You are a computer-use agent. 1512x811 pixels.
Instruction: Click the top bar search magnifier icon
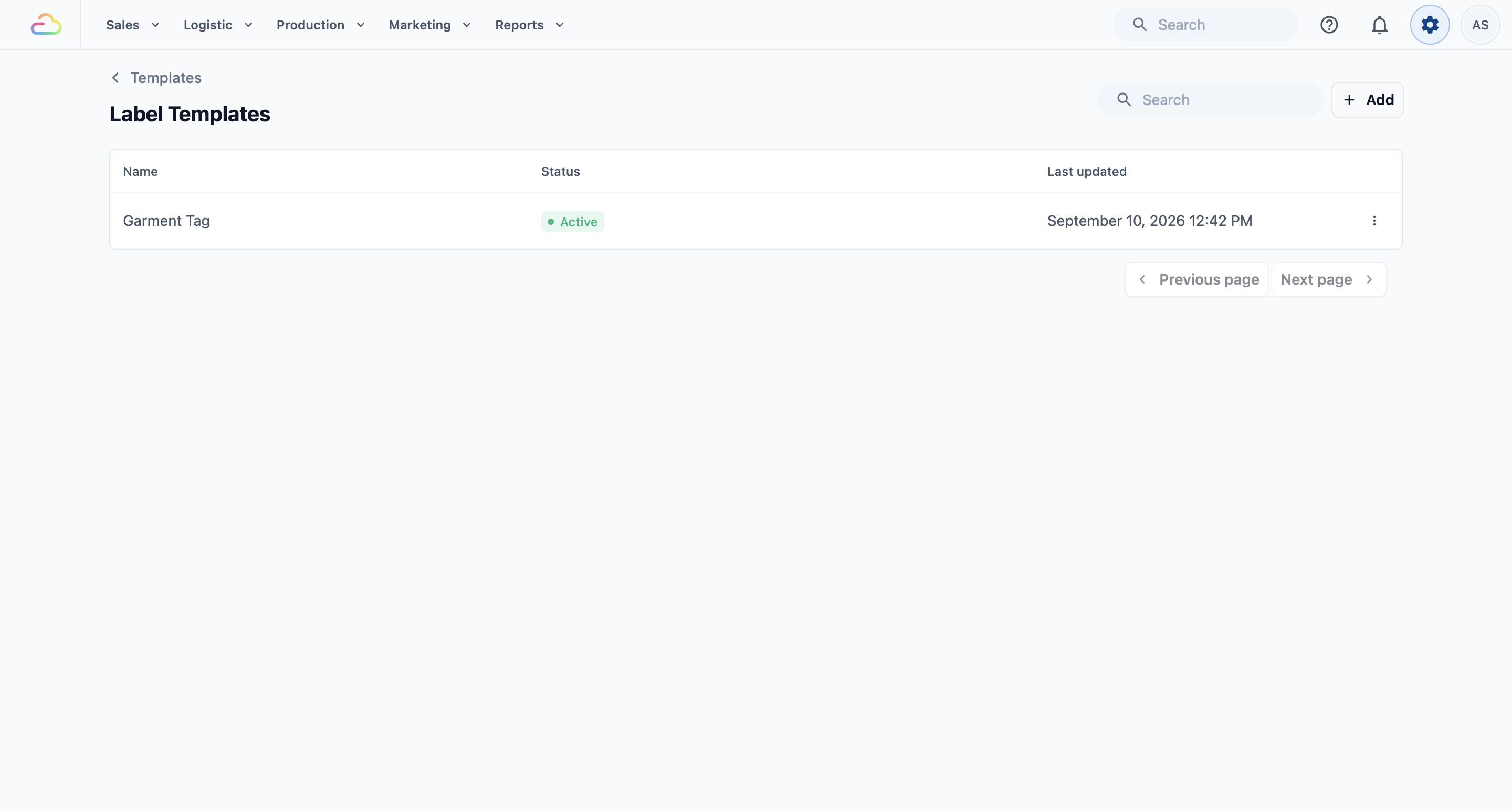(x=1139, y=25)
